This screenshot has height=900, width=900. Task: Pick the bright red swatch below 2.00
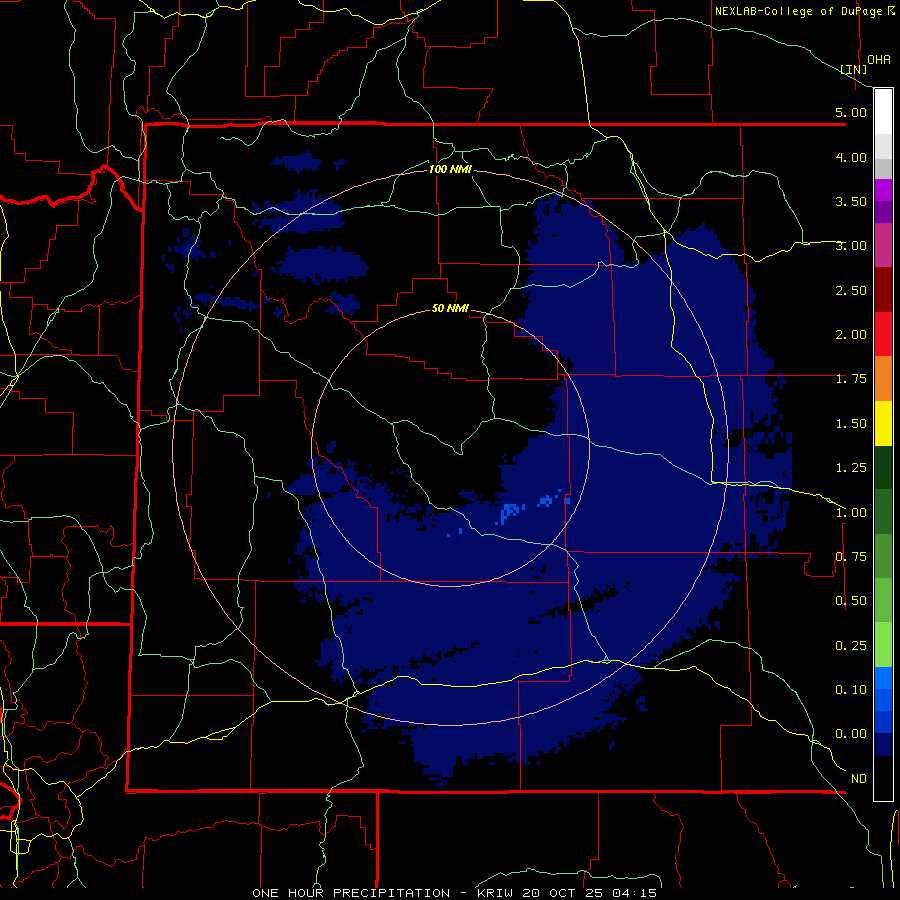click(883, 334)
